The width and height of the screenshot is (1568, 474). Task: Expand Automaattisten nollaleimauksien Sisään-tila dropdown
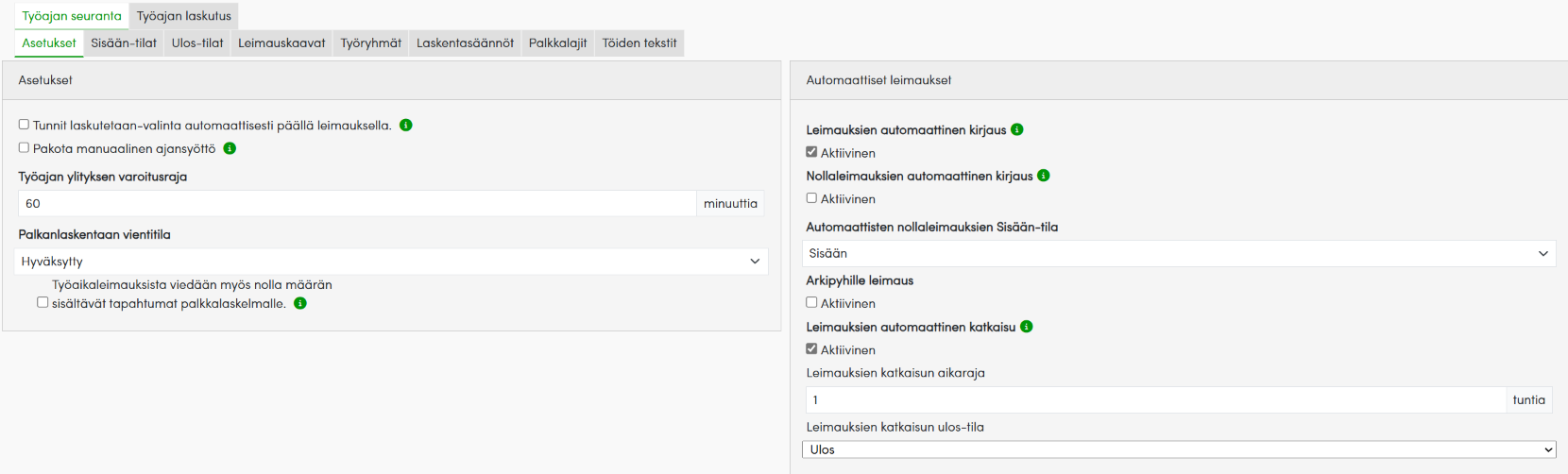1178,253
